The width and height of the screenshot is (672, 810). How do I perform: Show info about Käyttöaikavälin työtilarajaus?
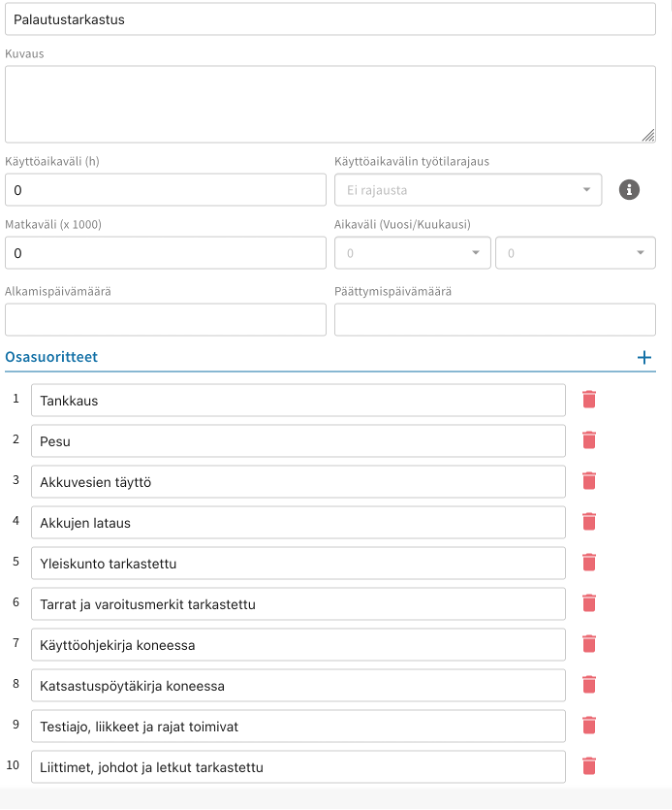629,189
